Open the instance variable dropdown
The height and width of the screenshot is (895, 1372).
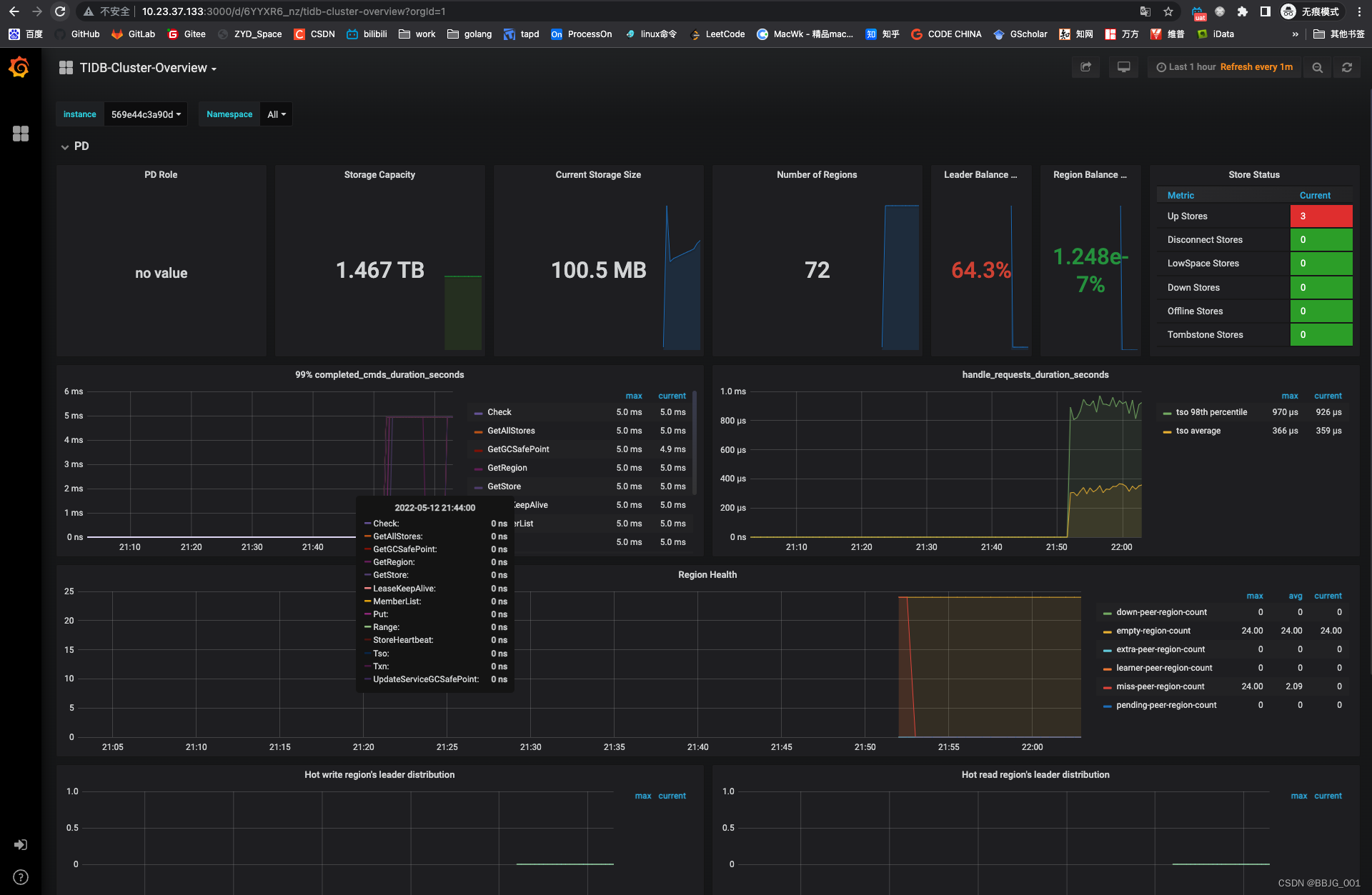pos(145,114)
